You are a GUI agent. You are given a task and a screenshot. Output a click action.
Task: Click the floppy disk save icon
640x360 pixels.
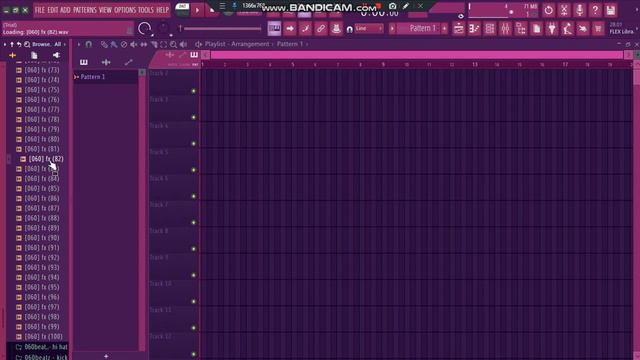[611, 10]
